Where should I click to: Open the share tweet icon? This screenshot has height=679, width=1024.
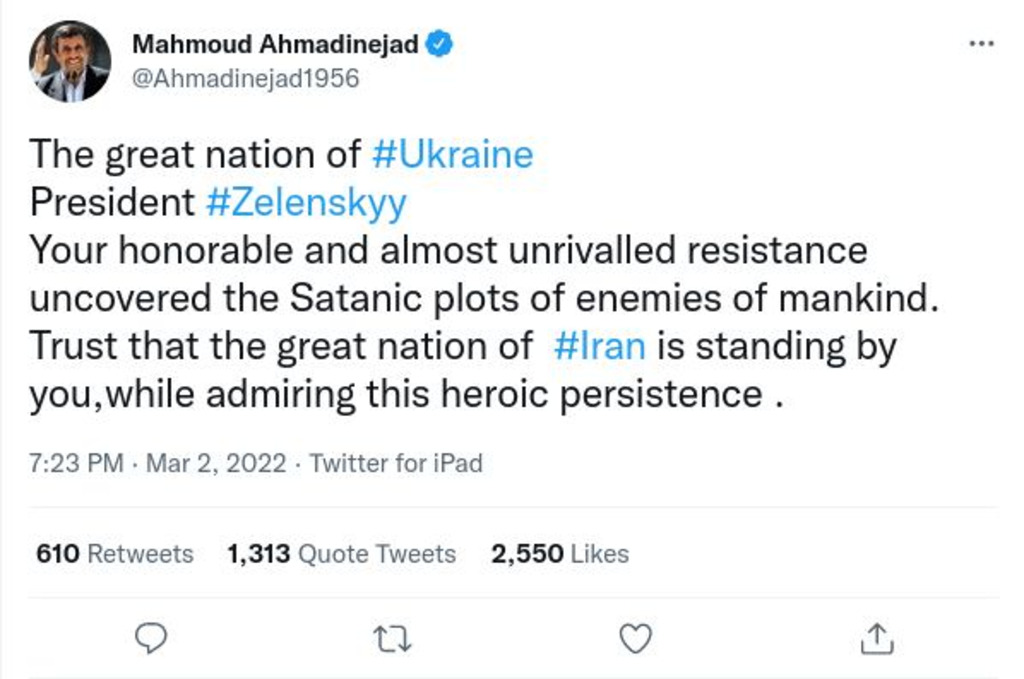click(876, 636)
